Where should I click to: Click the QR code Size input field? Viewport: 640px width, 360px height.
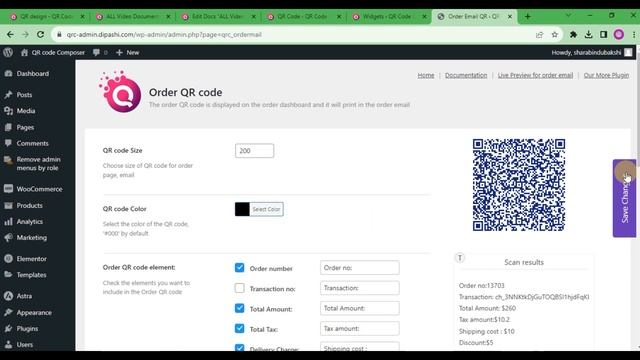tap(254, 151)
